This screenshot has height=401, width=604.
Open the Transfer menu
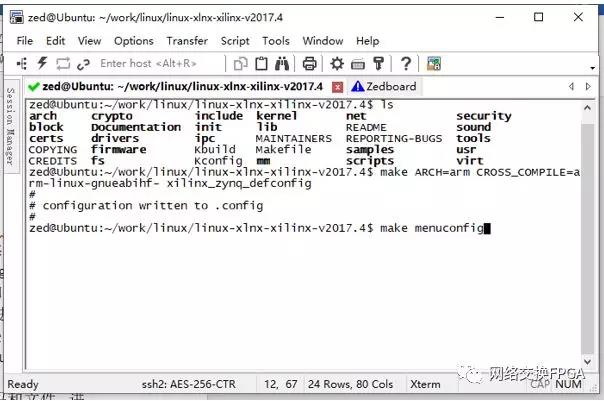click(x=187, y=41)
